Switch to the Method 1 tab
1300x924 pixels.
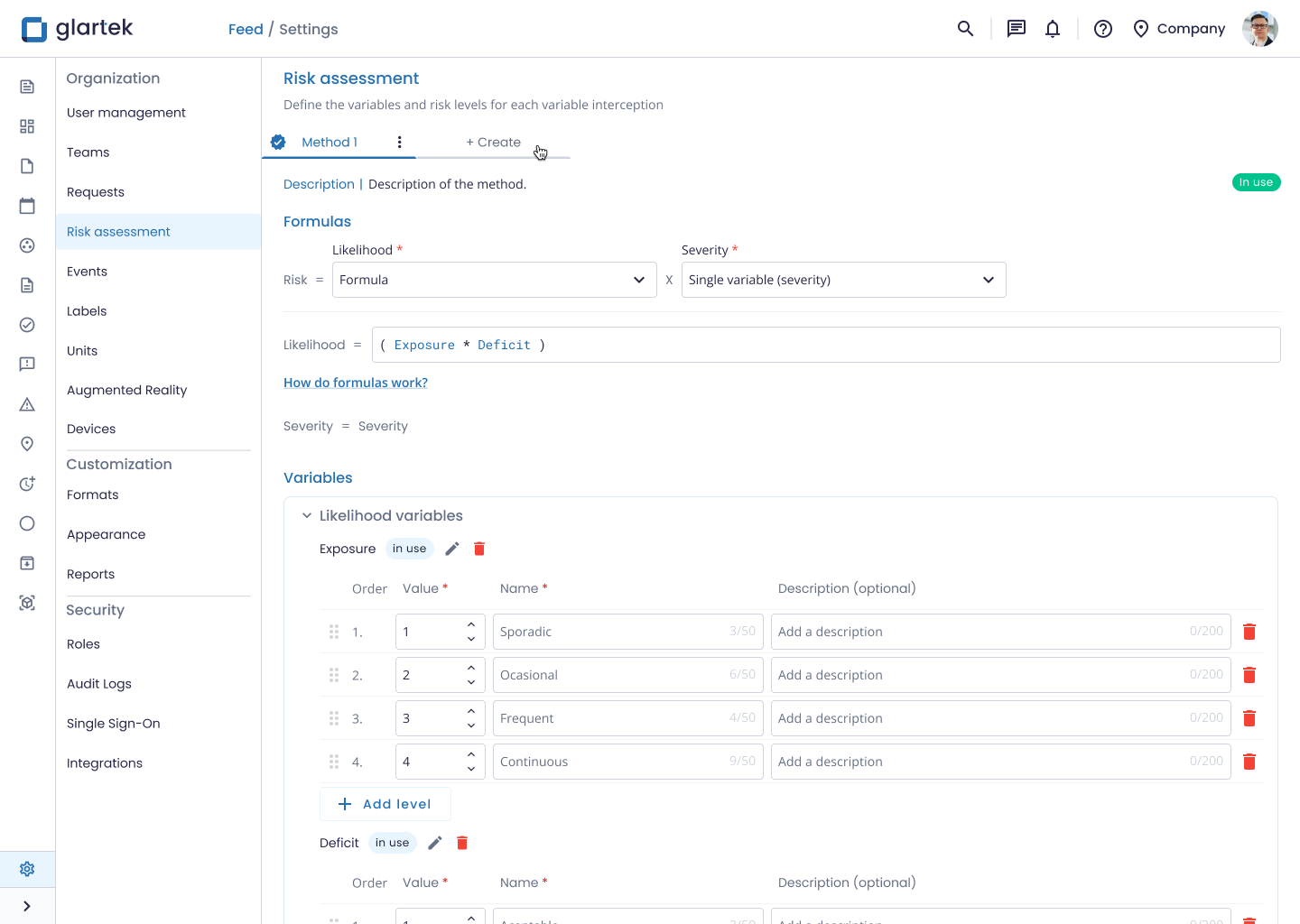330,142
